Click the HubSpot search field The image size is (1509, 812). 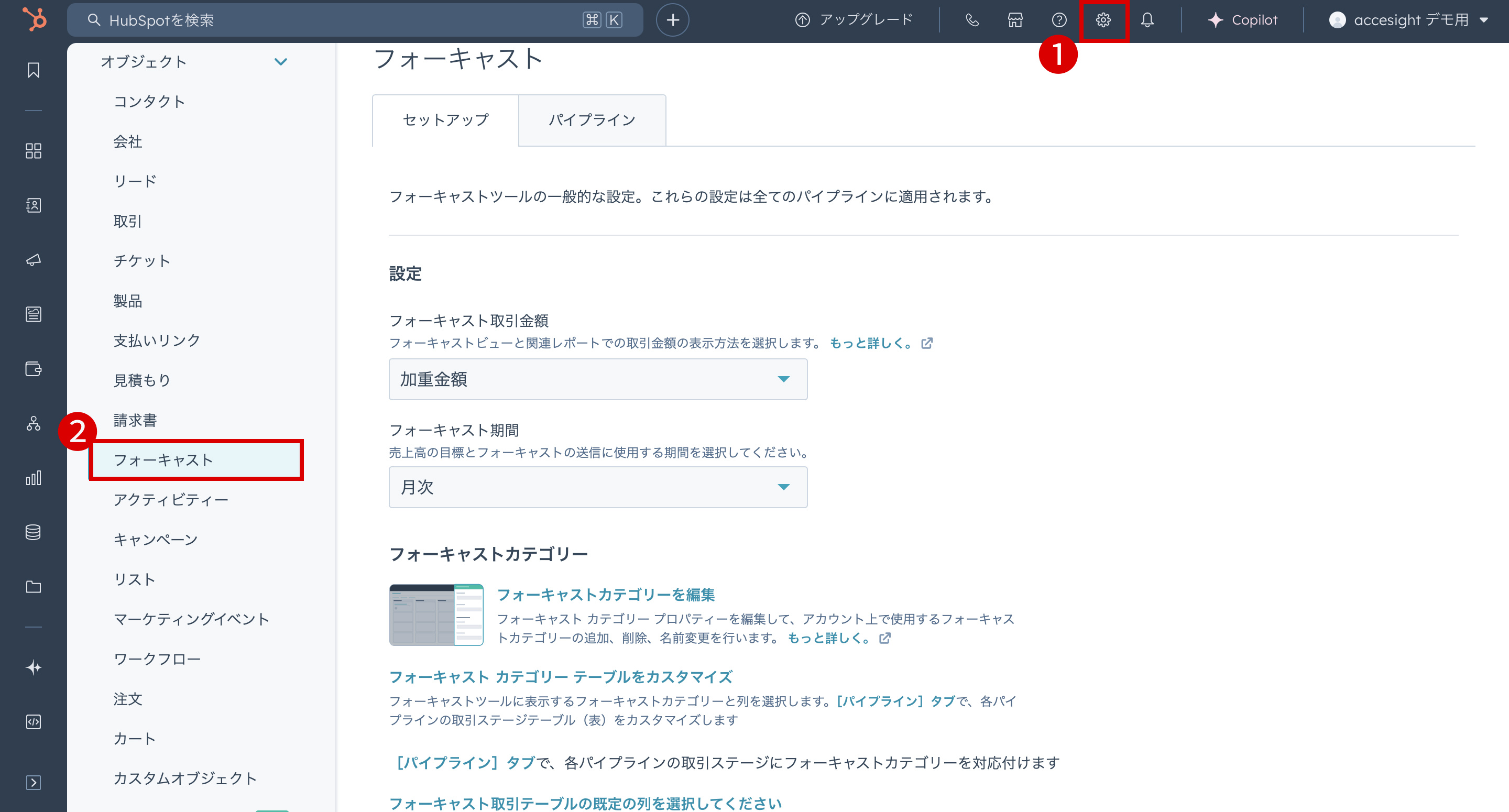tap(355, 20)
